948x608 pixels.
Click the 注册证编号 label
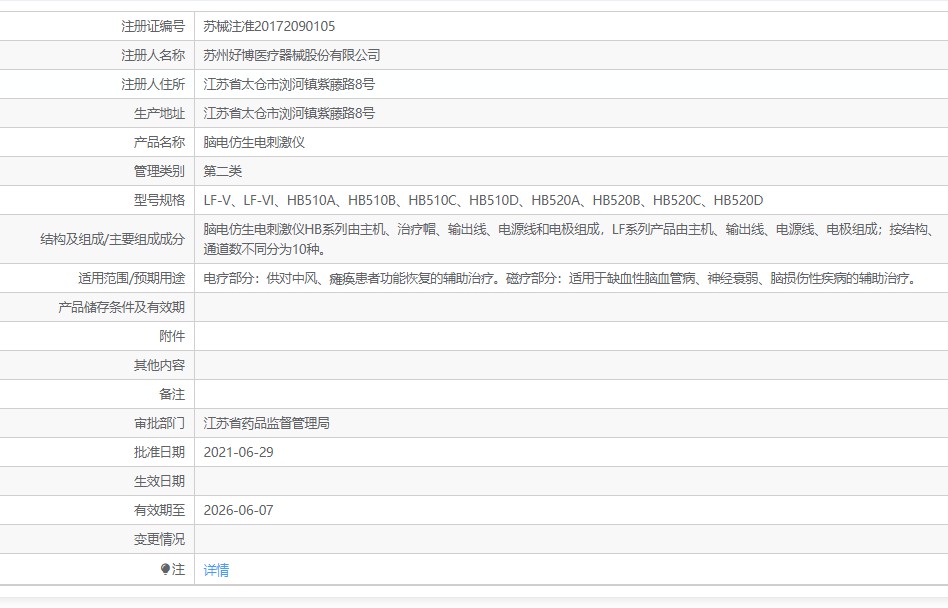tap(153, 26)
